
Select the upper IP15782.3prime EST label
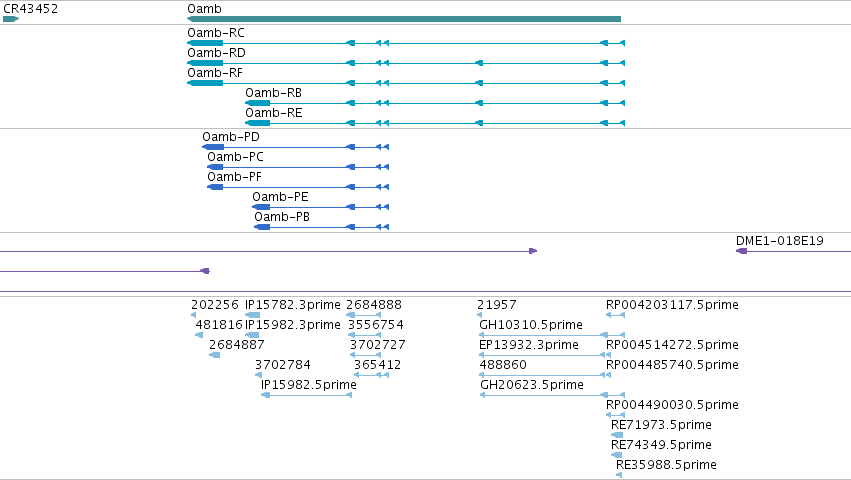point(293,305)
